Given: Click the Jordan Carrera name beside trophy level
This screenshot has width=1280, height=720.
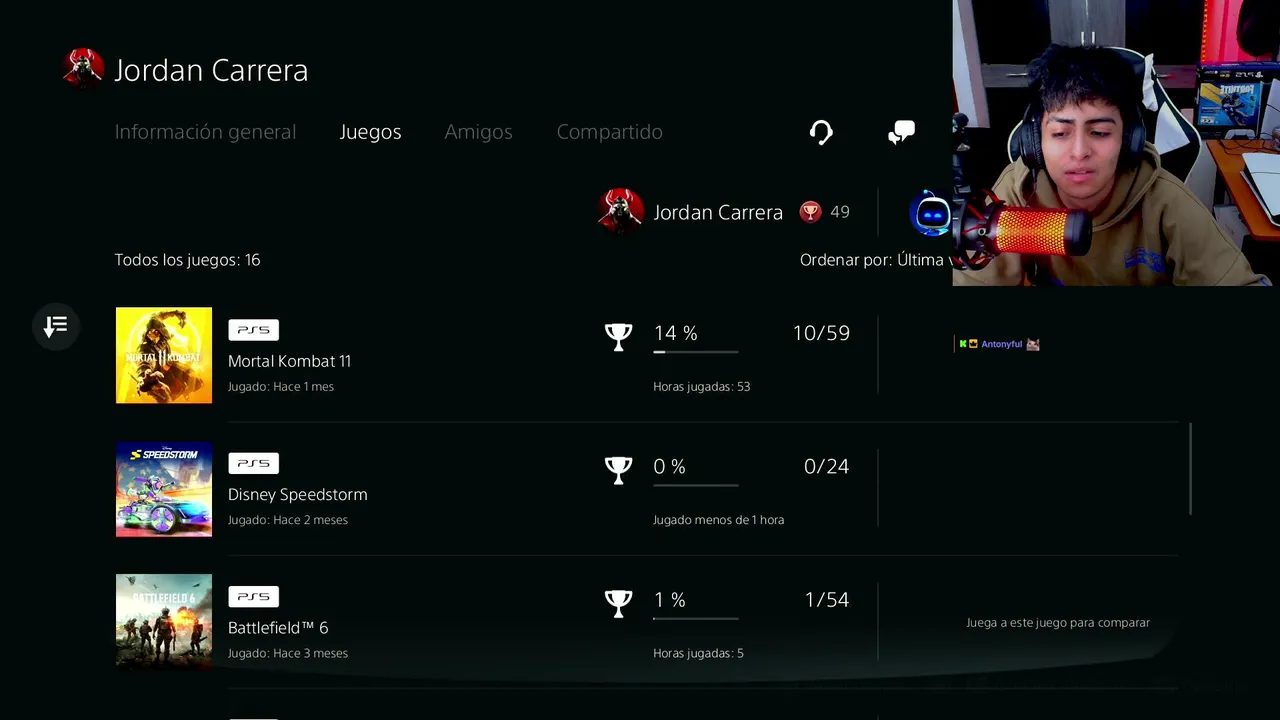Looking at the screenshot, I should tap(718, 212).
